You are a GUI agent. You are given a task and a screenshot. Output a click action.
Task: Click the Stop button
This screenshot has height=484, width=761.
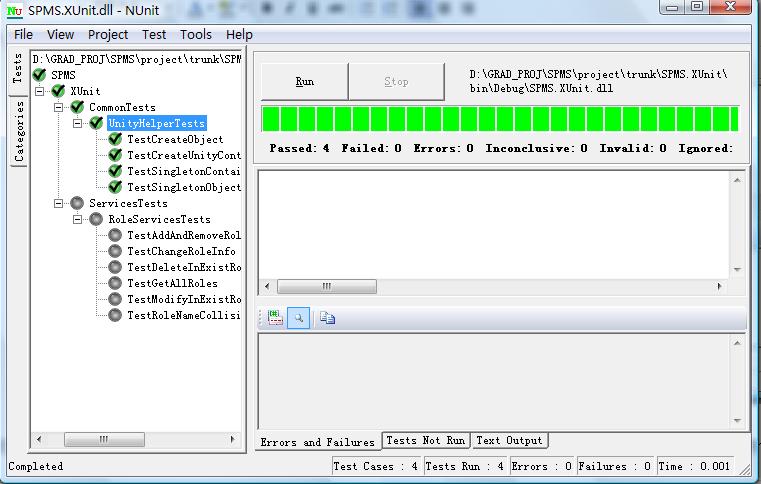[x=397, y=81]
